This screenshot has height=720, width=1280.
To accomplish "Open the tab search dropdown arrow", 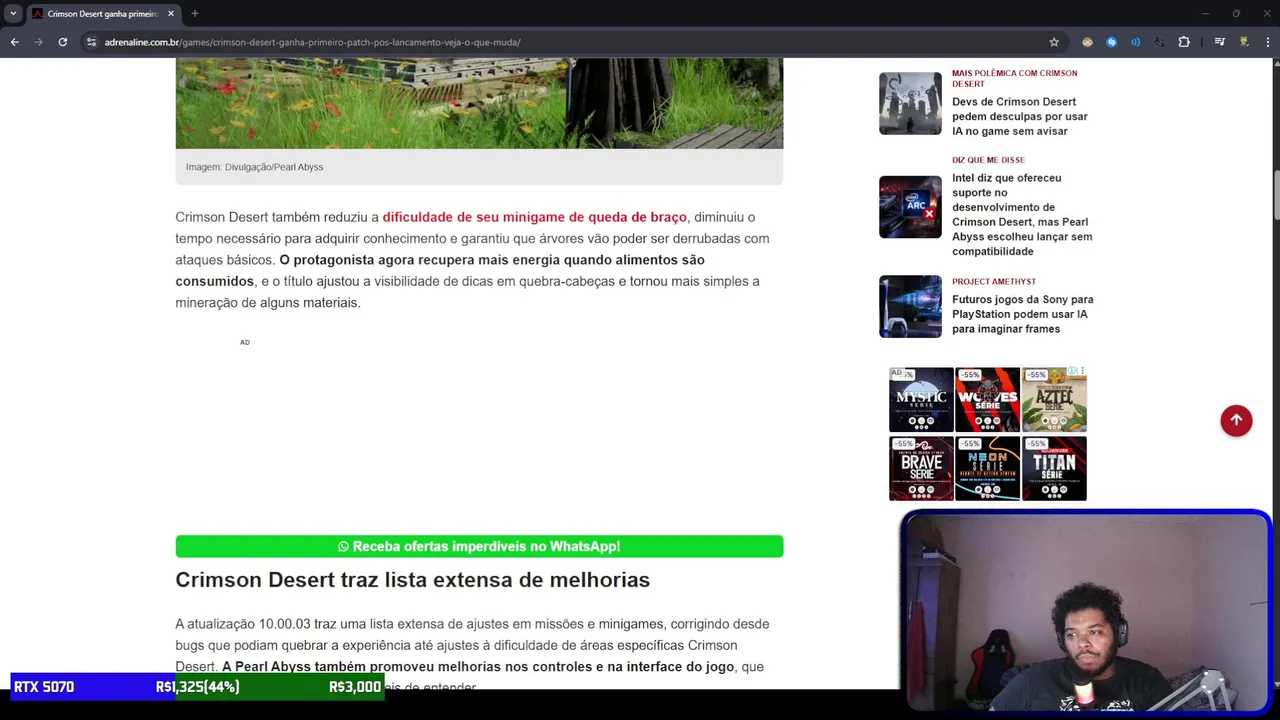I will (13, 14).
